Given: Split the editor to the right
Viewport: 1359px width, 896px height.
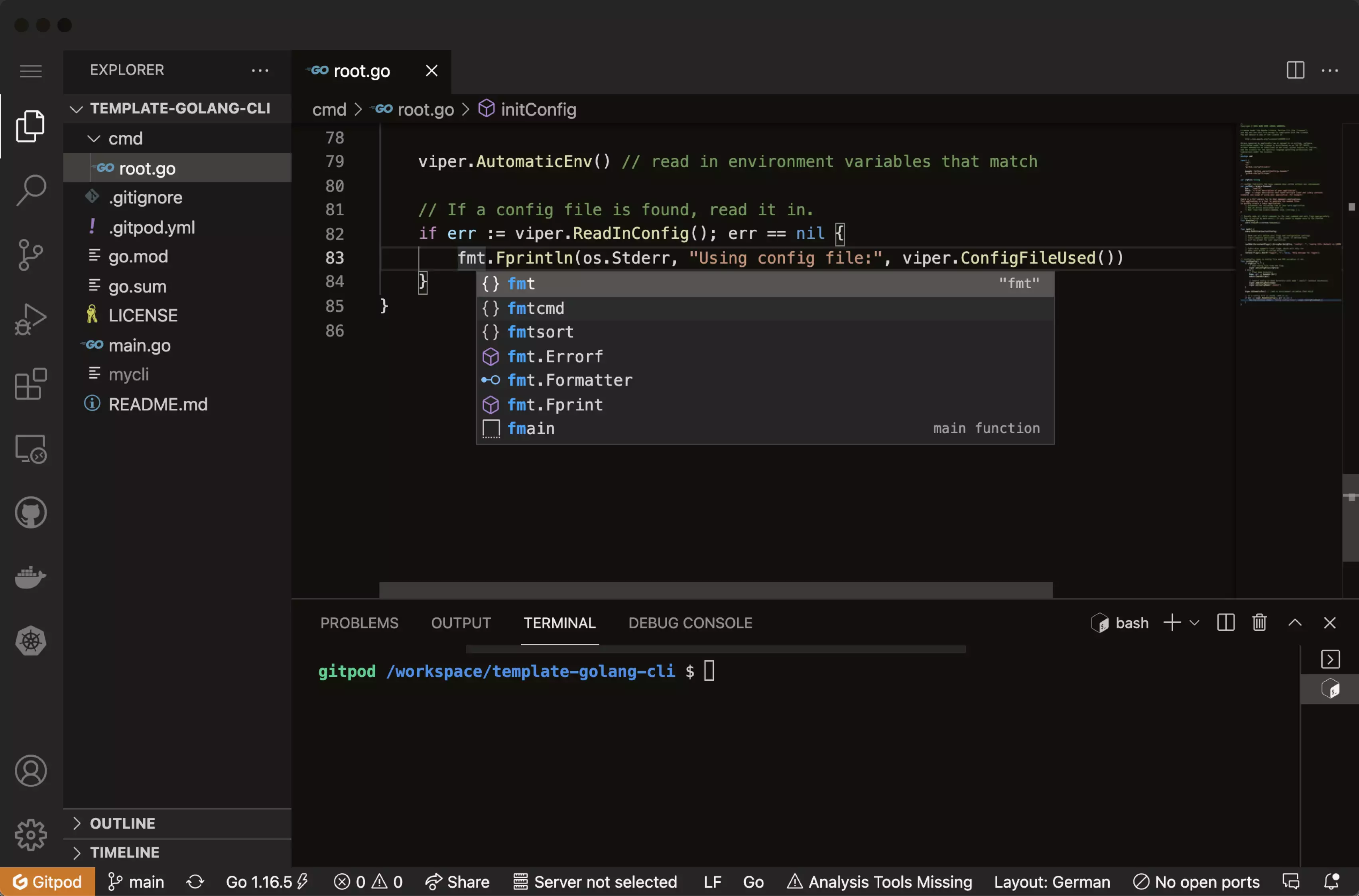Looking at the screenshot, I should coord(1296,70).
